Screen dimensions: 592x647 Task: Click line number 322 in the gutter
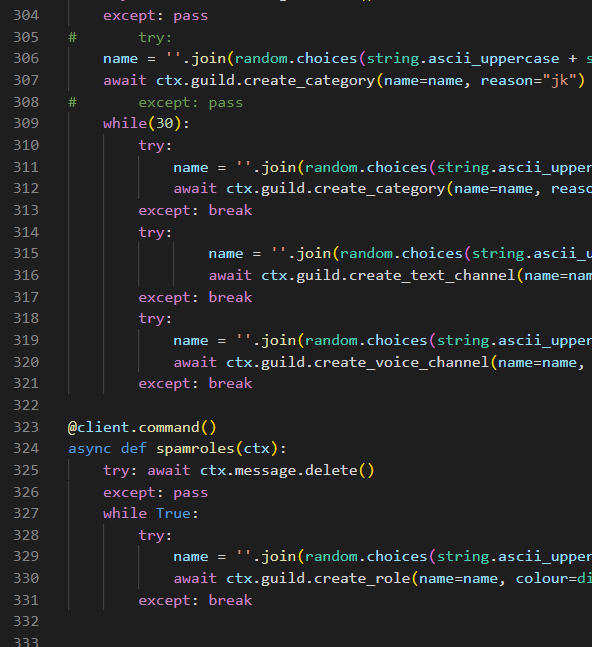pos(26,405)
